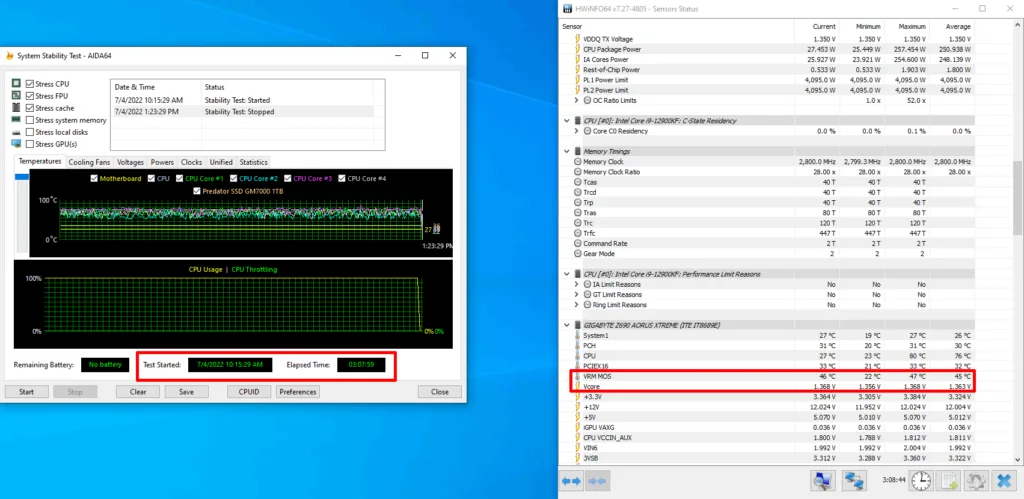
Task: Click the Start button in AIDA64
Action: pos(26,392)
